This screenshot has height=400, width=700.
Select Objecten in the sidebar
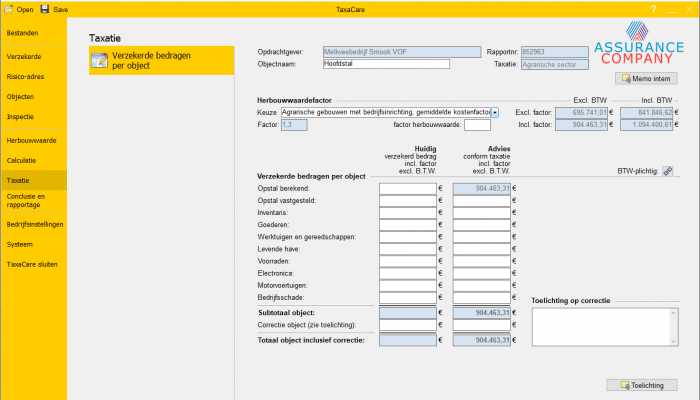20,97
